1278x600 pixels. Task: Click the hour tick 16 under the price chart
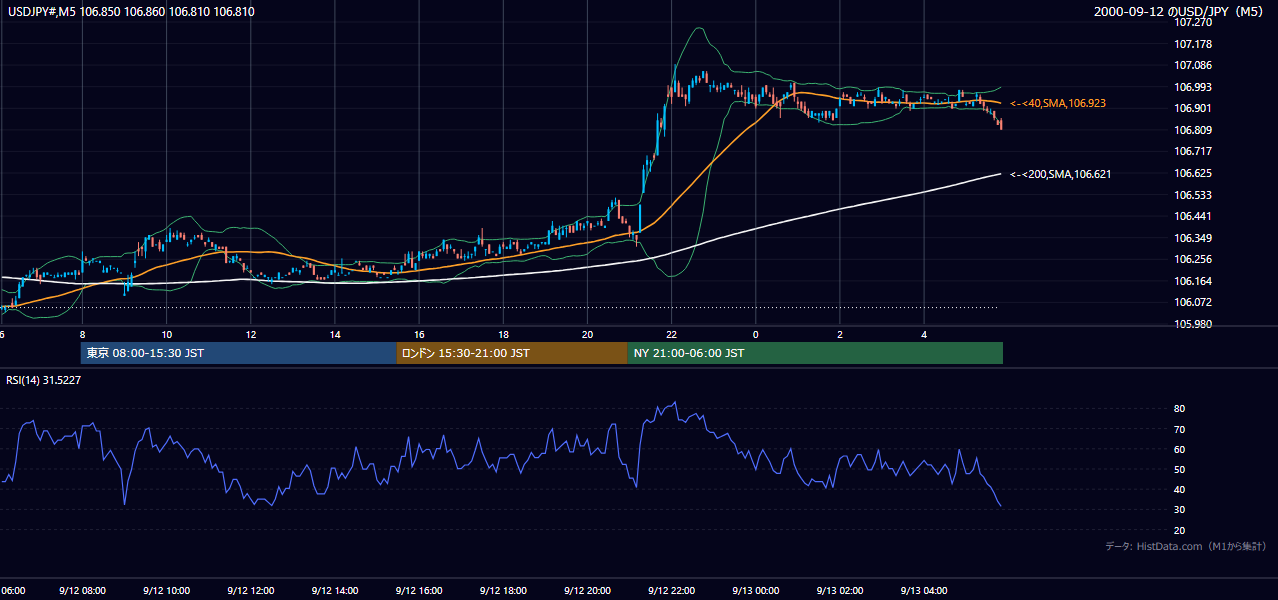(x=419, y=334)
